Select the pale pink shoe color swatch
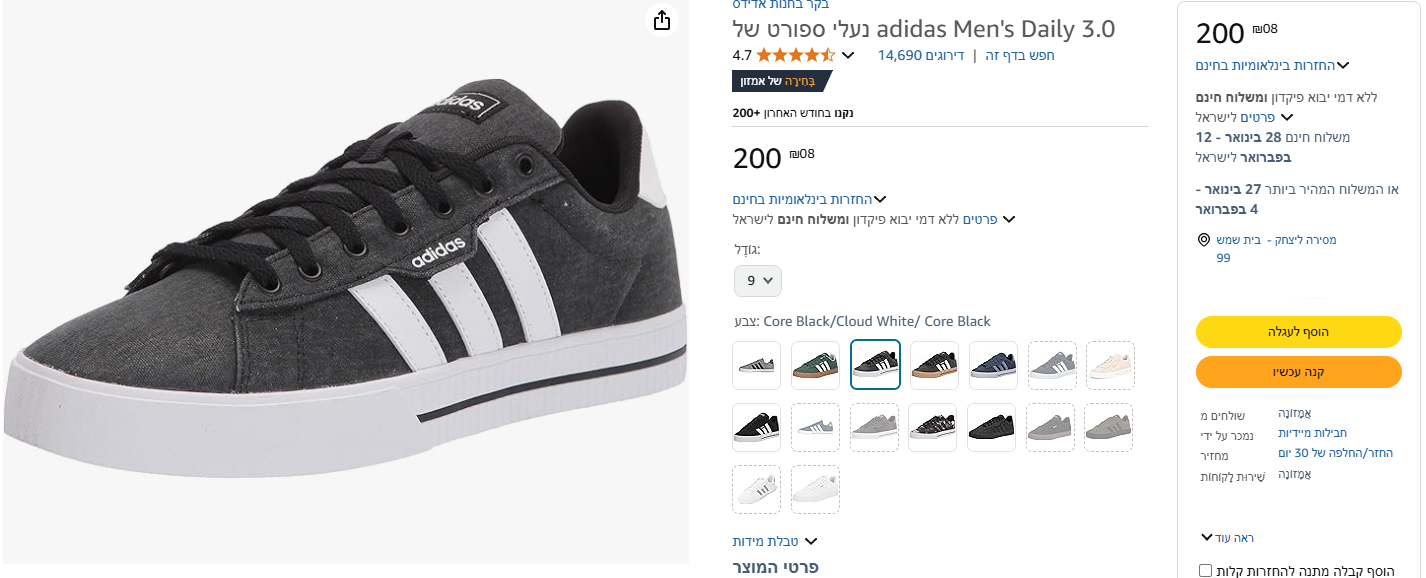 point(1110,366)
